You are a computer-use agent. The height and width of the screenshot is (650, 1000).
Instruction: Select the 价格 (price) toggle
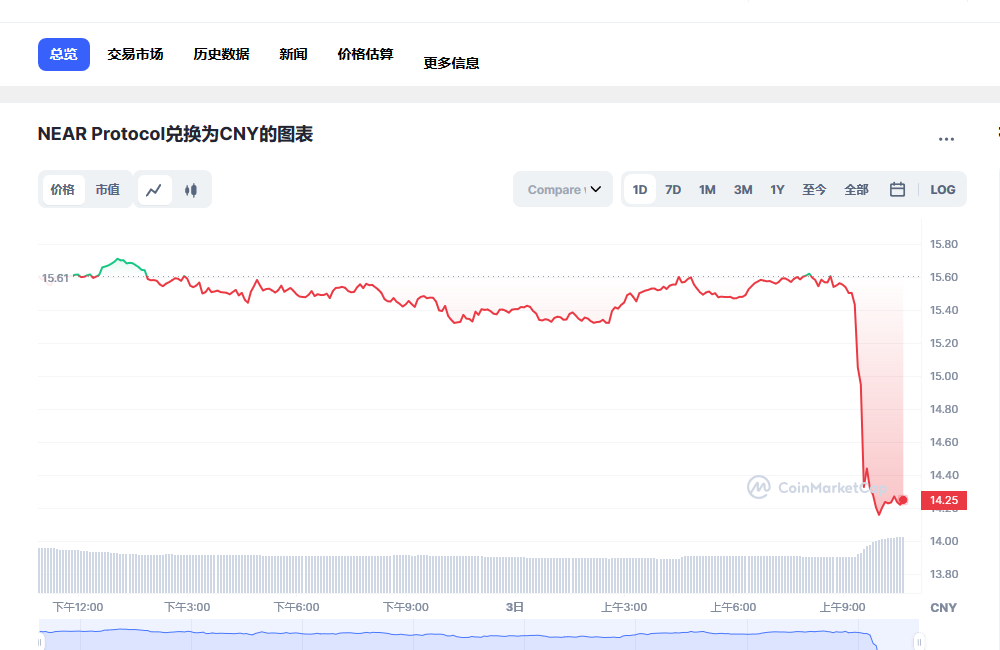(x=63, y=189)
